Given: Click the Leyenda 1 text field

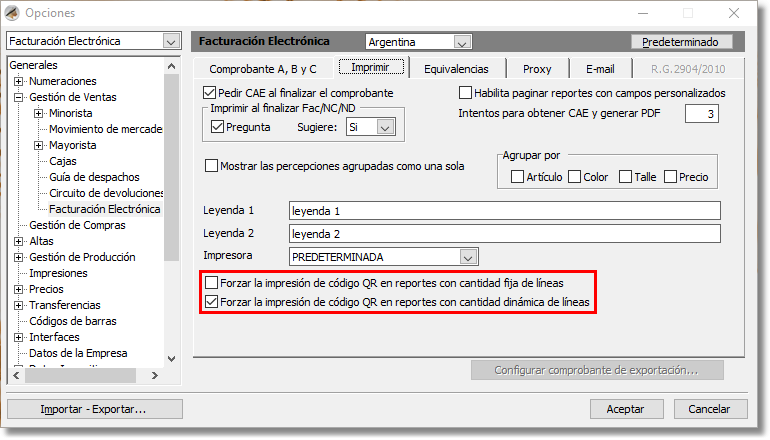Looking at the screenshot, I should [504, 211].
